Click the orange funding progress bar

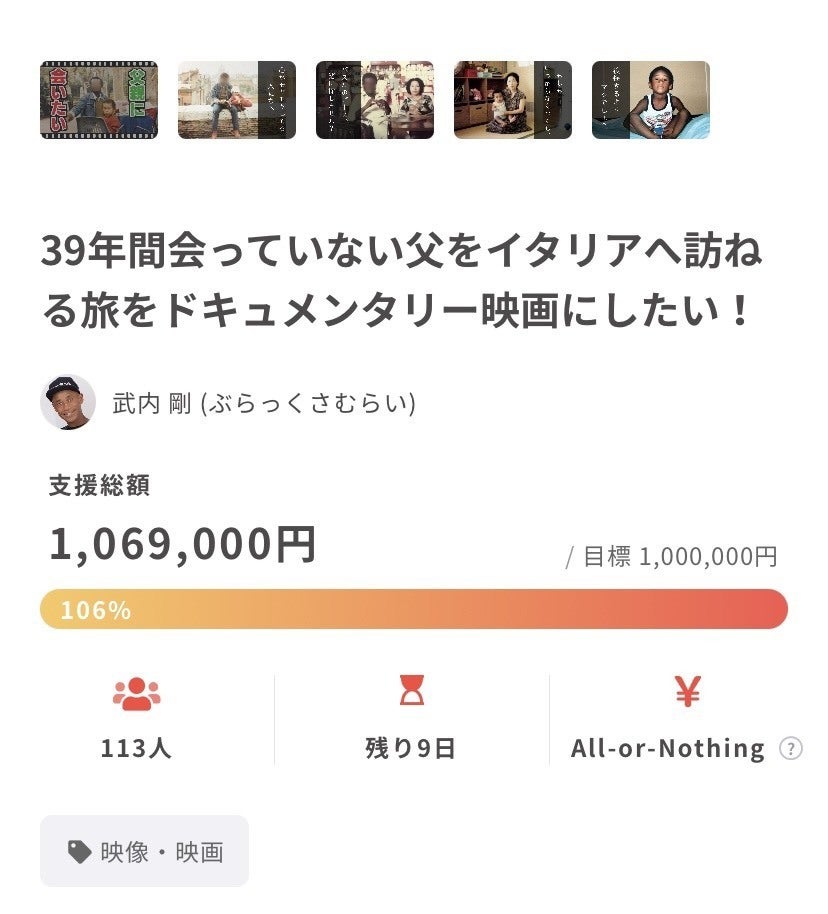(x=450, y=609)
